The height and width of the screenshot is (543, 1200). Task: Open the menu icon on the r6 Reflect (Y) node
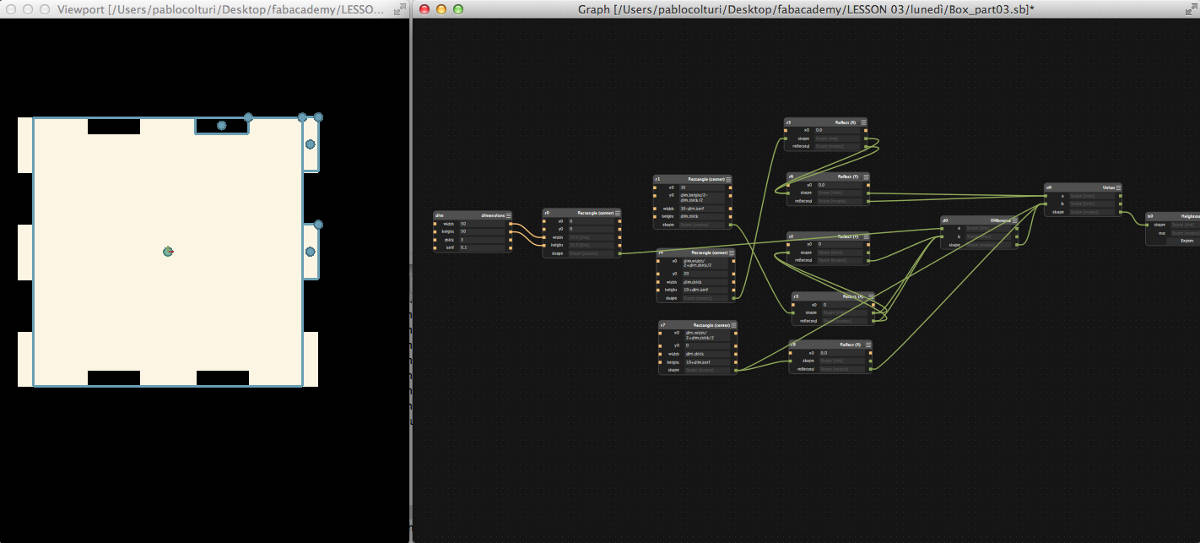point(866,177)
